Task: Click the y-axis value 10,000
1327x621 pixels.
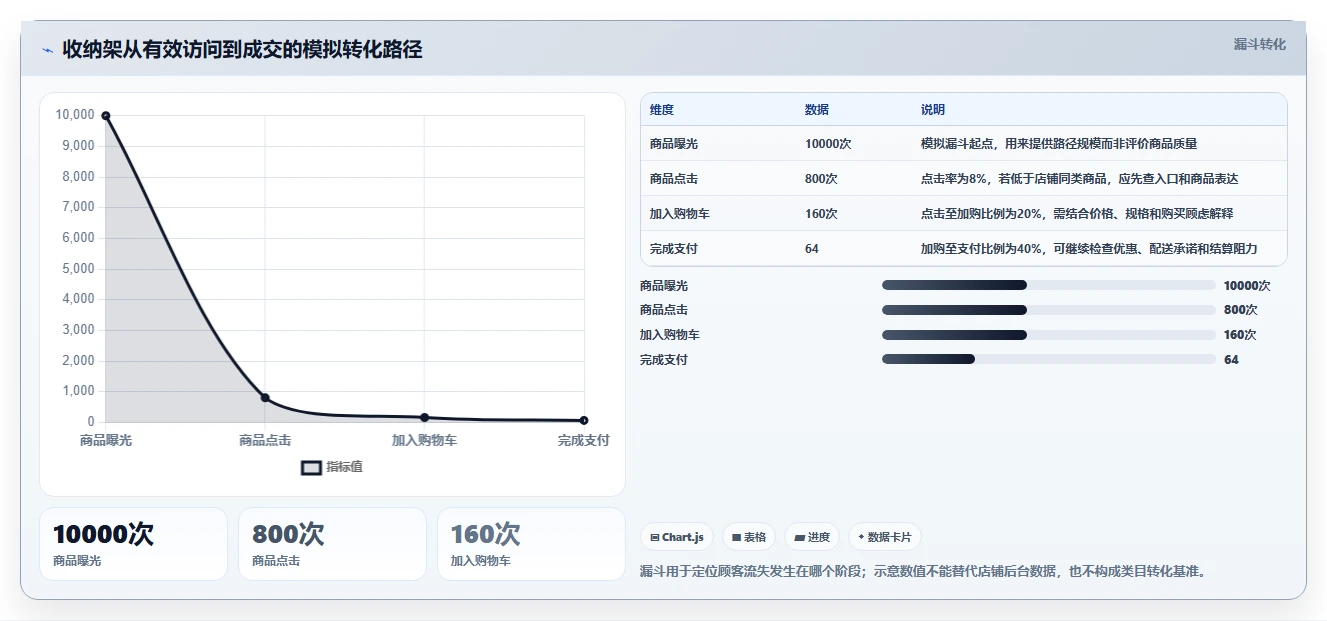Action: (x=75, y=115)
